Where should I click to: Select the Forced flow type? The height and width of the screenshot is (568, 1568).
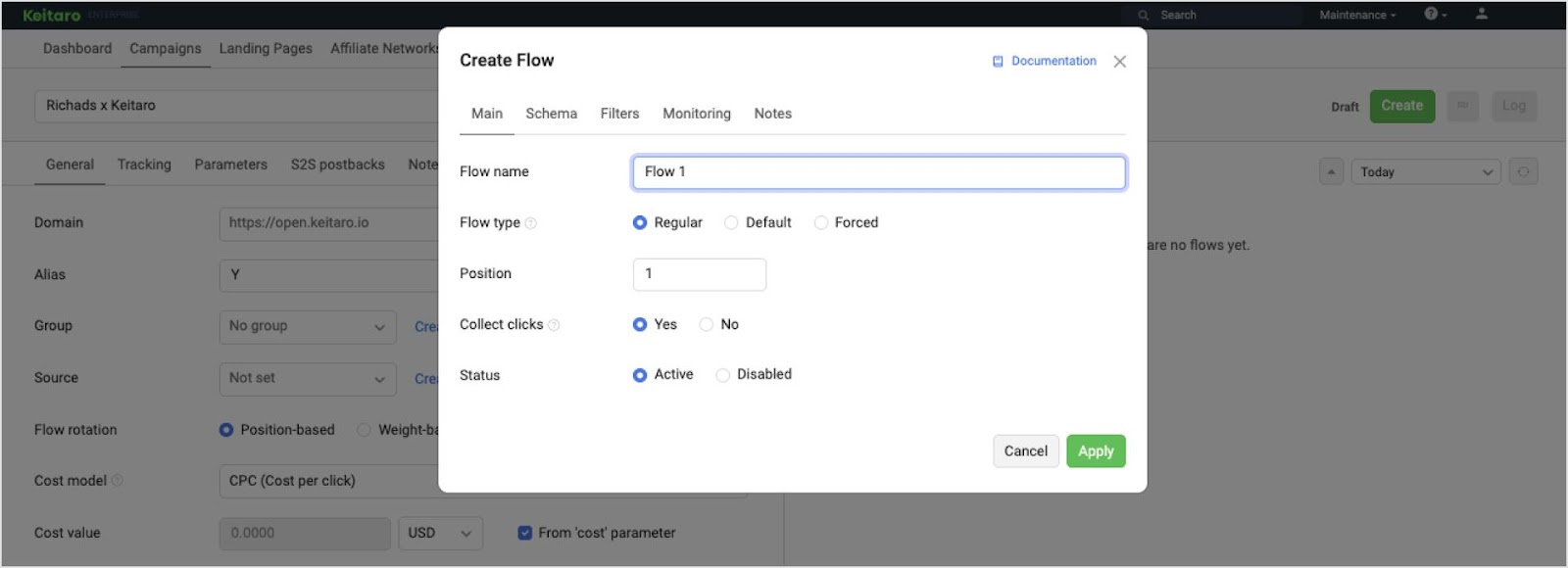[821, 223]
